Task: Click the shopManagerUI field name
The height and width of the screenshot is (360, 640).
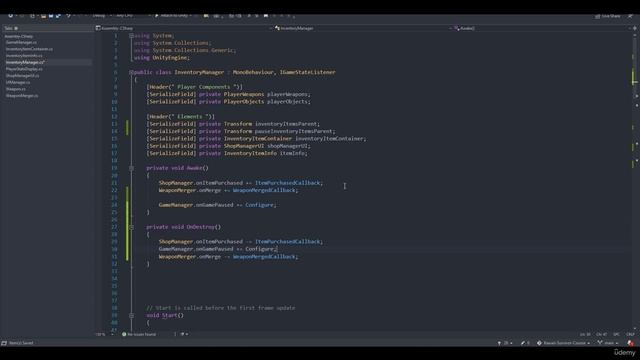Action: tap(287, 146)
